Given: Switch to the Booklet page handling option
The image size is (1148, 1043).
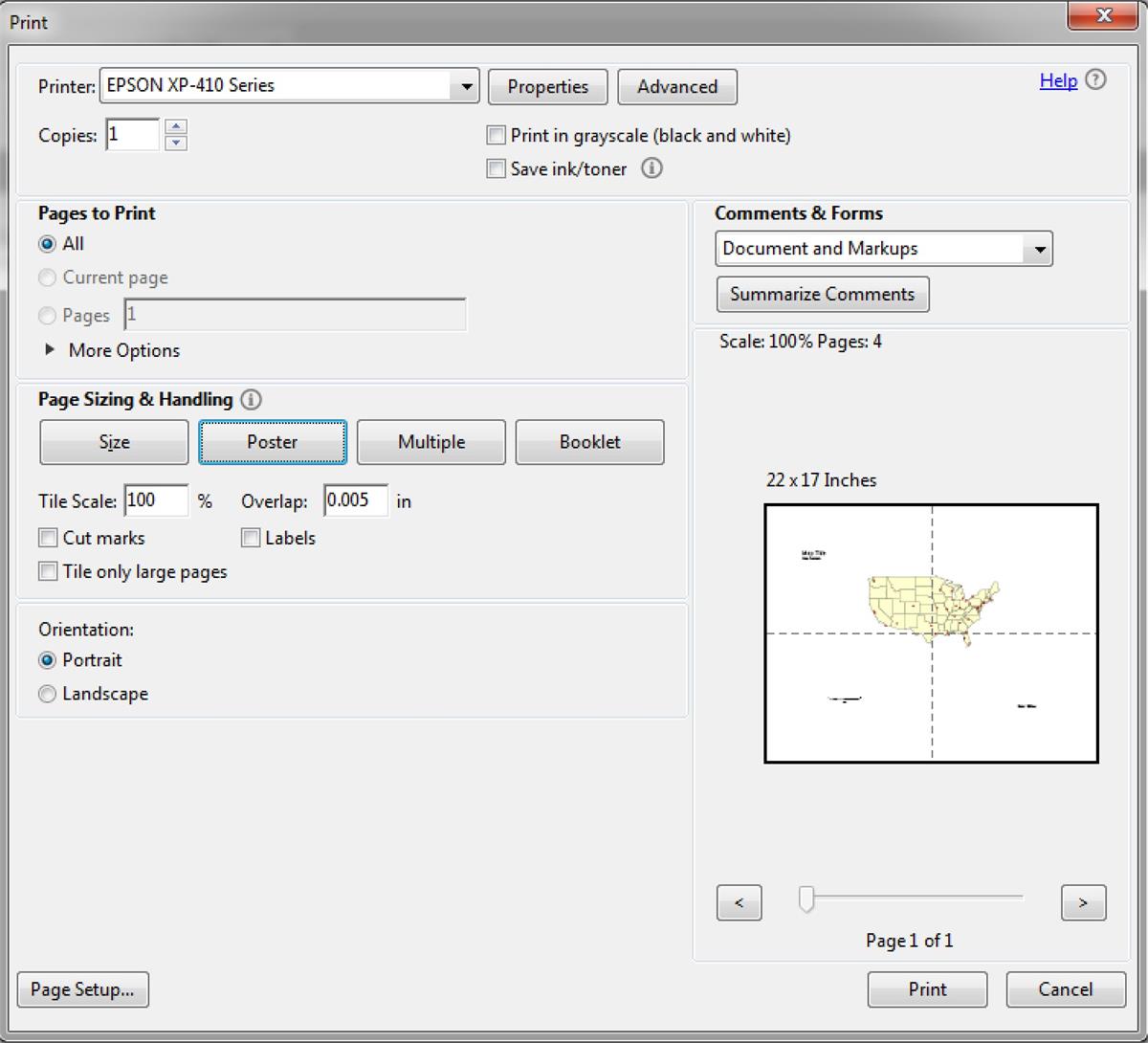Looking at the screenshot, I should [589, 442].
